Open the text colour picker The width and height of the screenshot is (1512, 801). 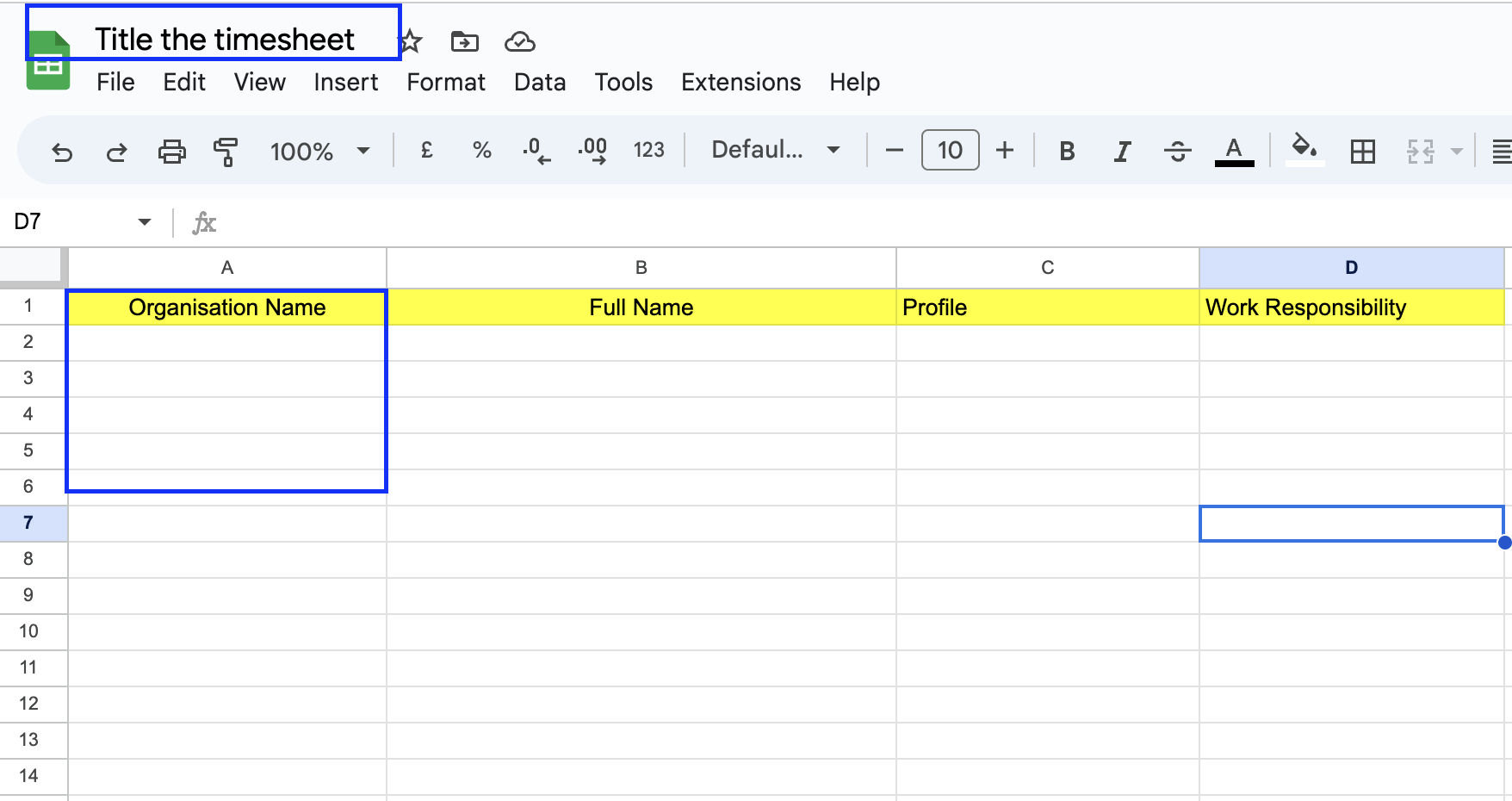pos(1234,152)
